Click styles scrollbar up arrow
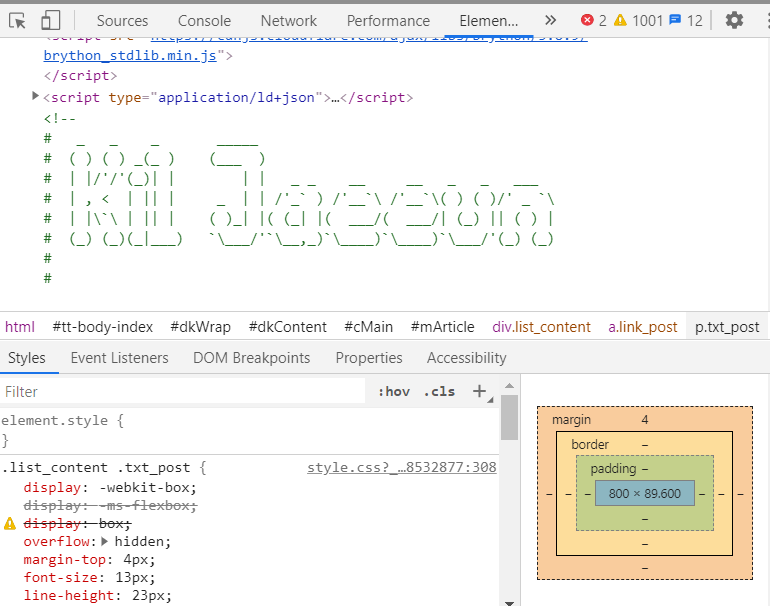This screenshot has width=770, height=606. tap(509, 386)
